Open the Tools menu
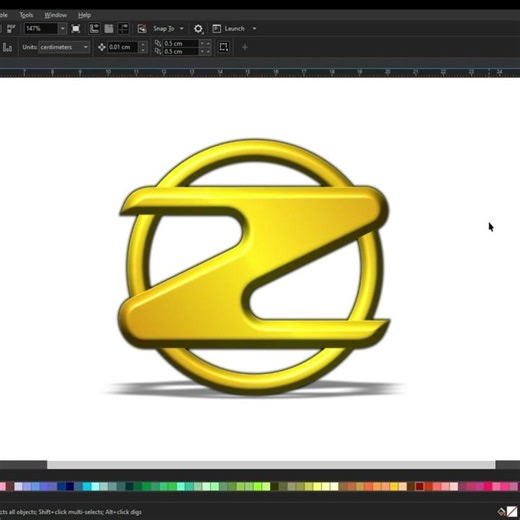Screen dimensions: 520x520 click(x=26, y=15)
